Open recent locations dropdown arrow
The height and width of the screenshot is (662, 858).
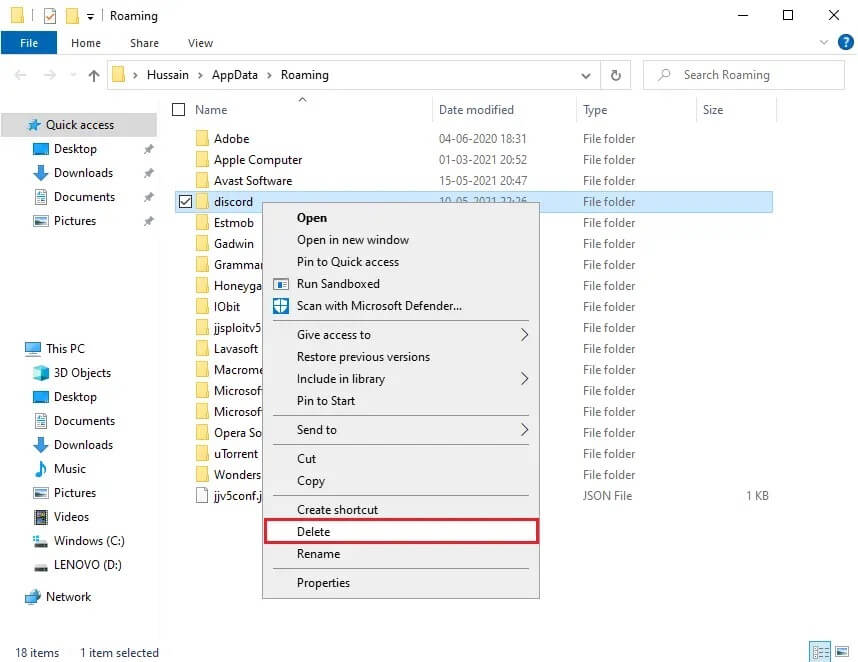(x=73, y=75)
